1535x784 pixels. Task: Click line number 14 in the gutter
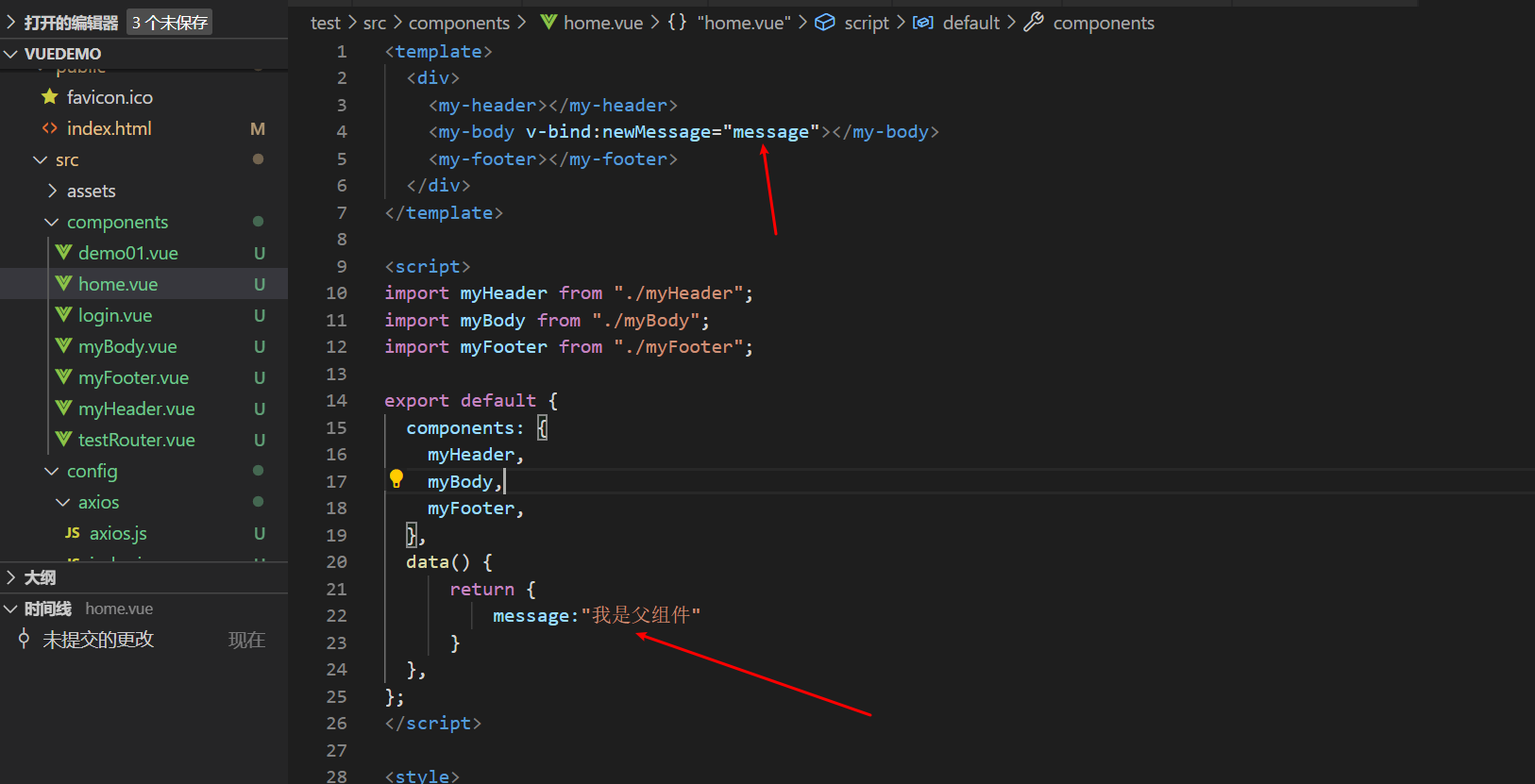point(337,401)
